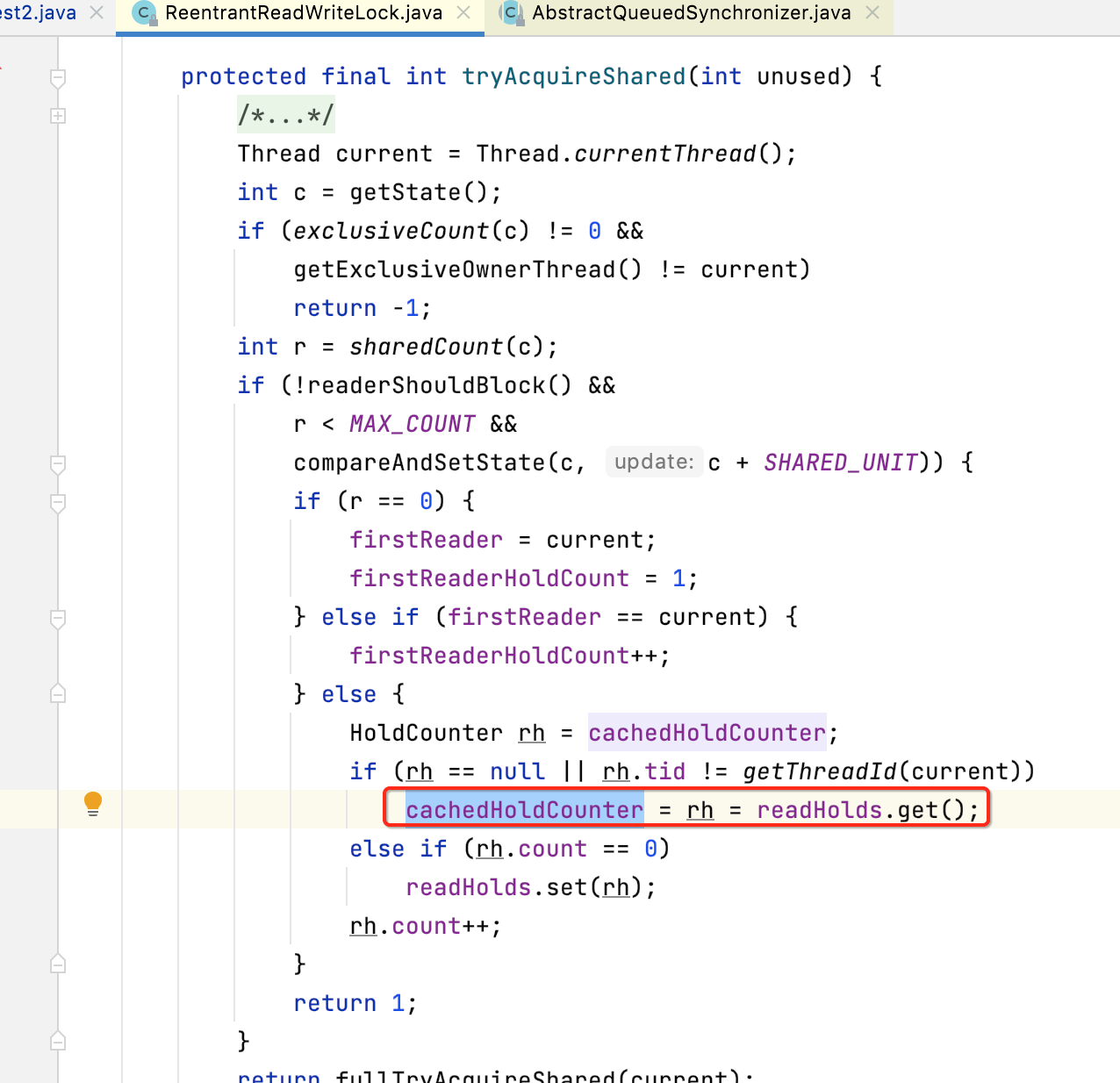Collapse the 'if (r == 0)' block fold marker

click(x=58, y=503)
